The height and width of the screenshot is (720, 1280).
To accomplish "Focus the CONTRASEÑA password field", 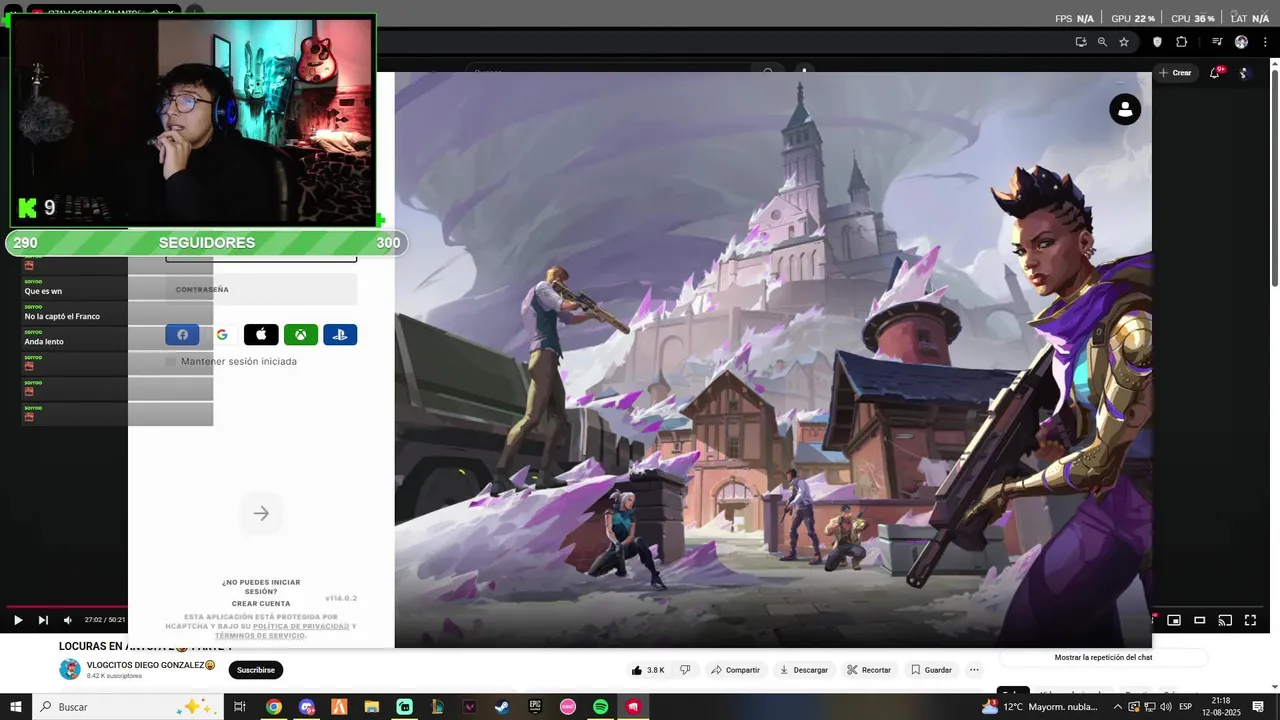I will (x=261, y=289).
